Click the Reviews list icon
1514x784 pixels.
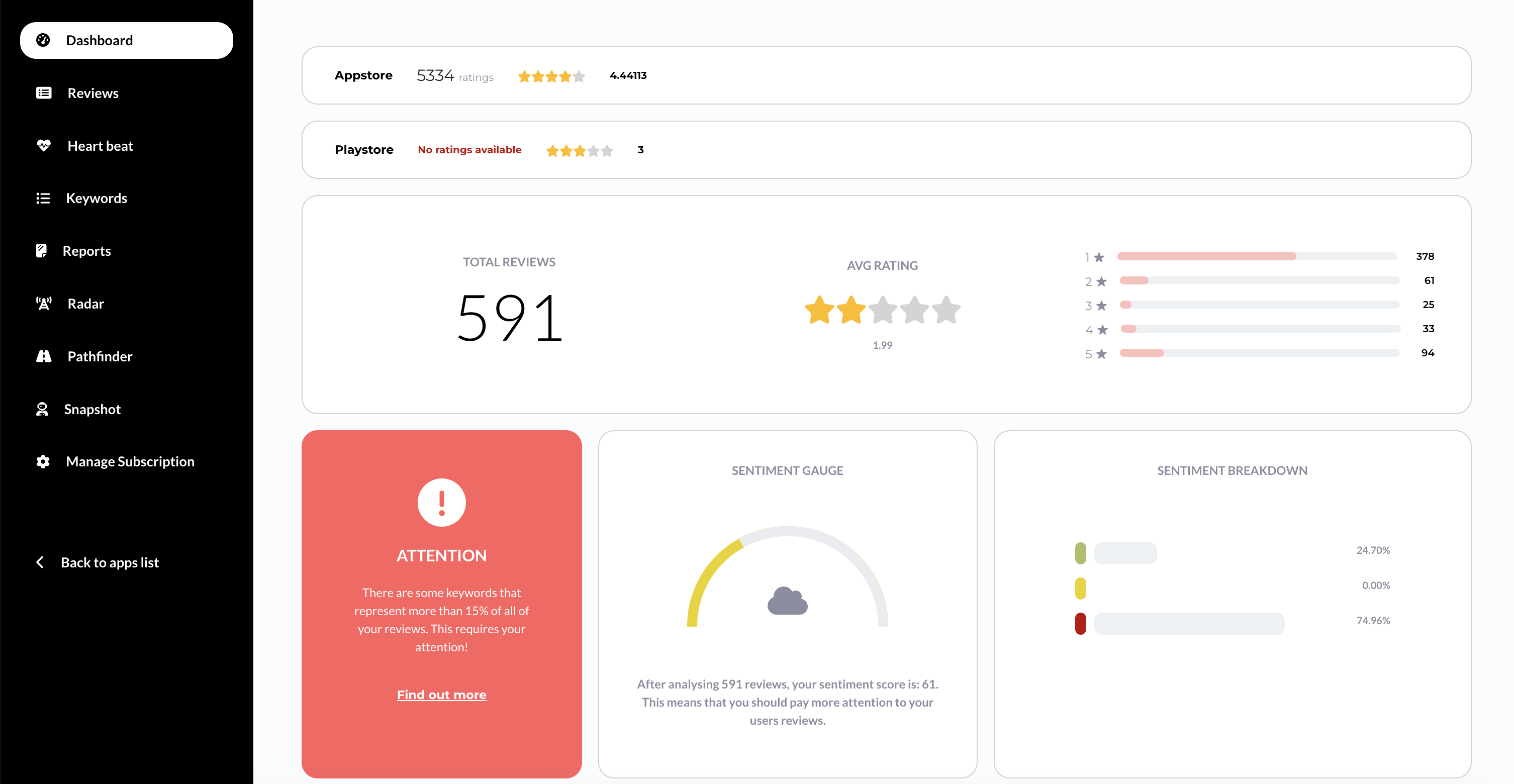click(44, 93)
